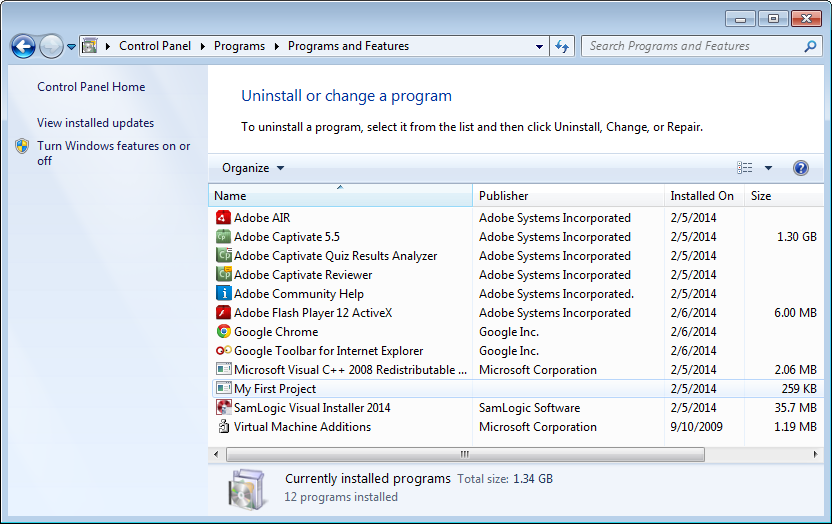Select the Adobe Community Help name
Screen dimensions: 832x524
pyautogui.click(x=299, y=294)
